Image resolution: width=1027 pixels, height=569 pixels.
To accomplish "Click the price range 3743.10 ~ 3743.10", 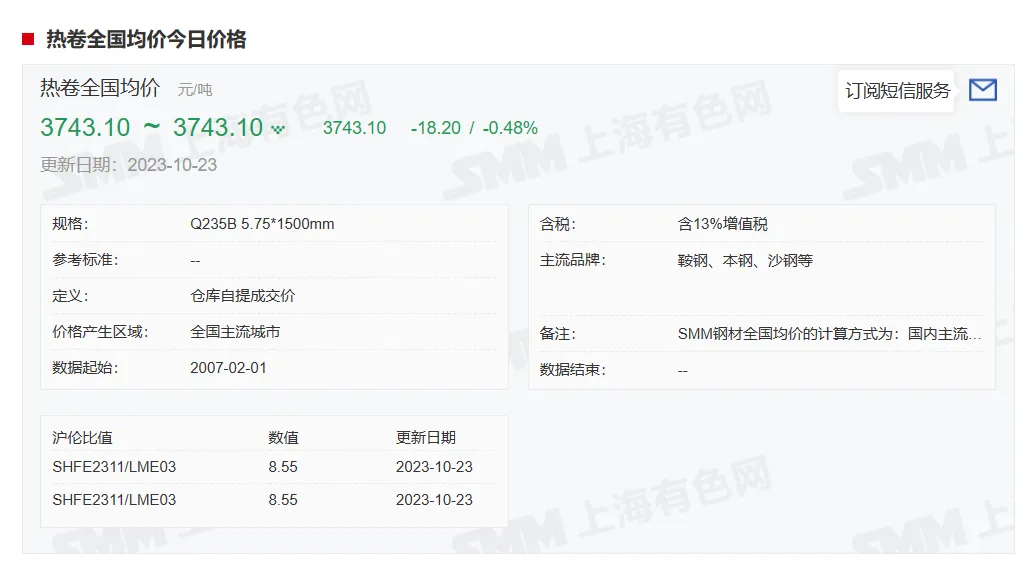I will (151, 128).
